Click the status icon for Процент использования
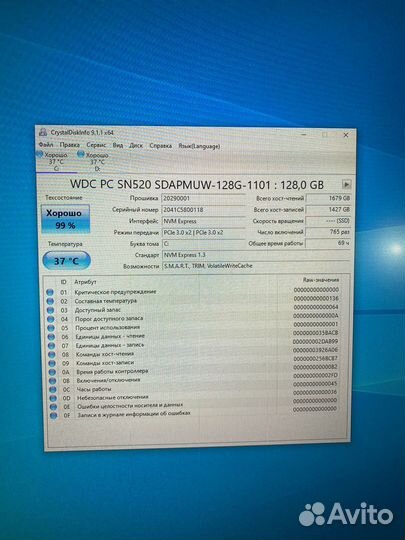 click(x=51, y=328)
